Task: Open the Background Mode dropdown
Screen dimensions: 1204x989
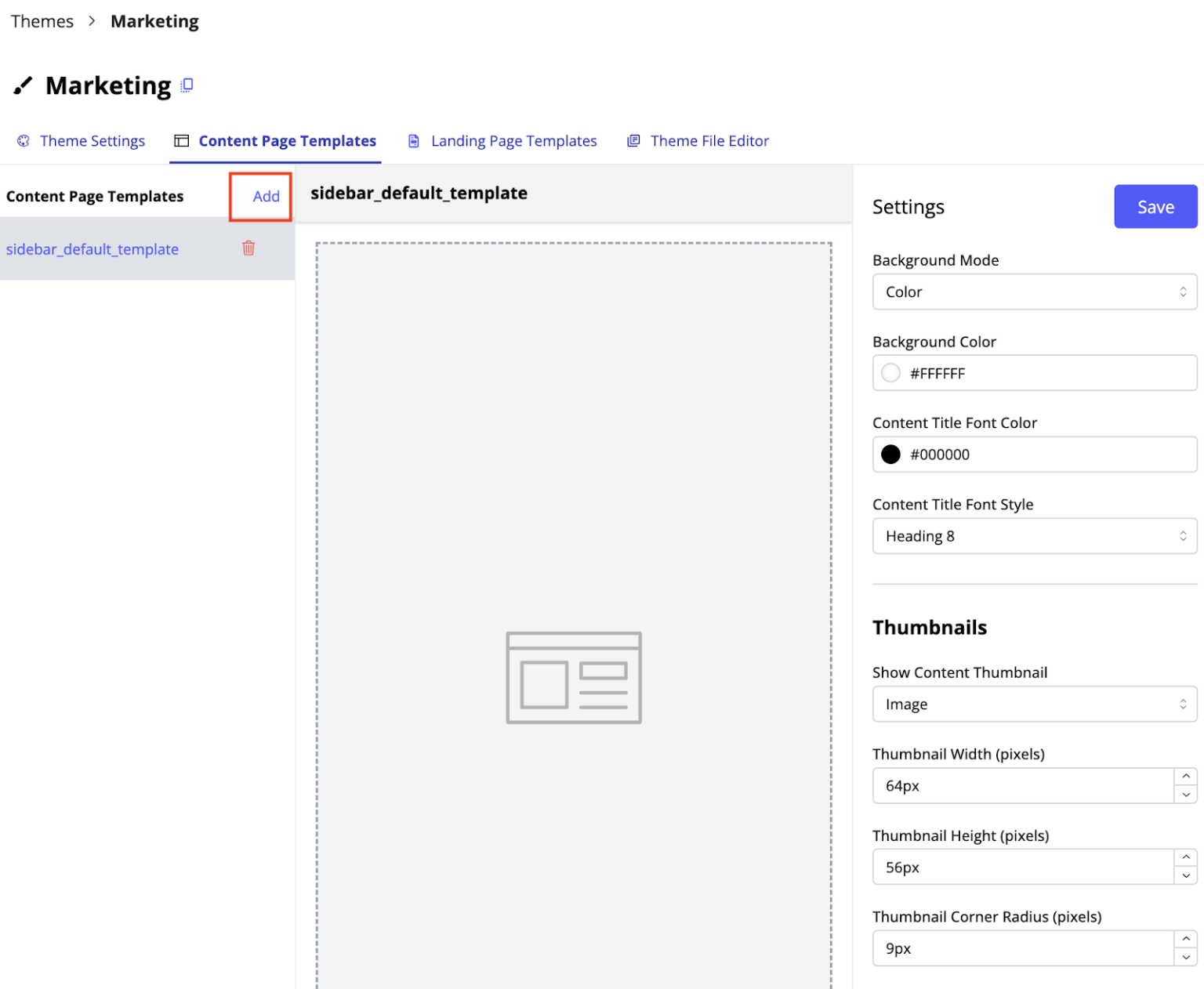Action: [1034, 292]
